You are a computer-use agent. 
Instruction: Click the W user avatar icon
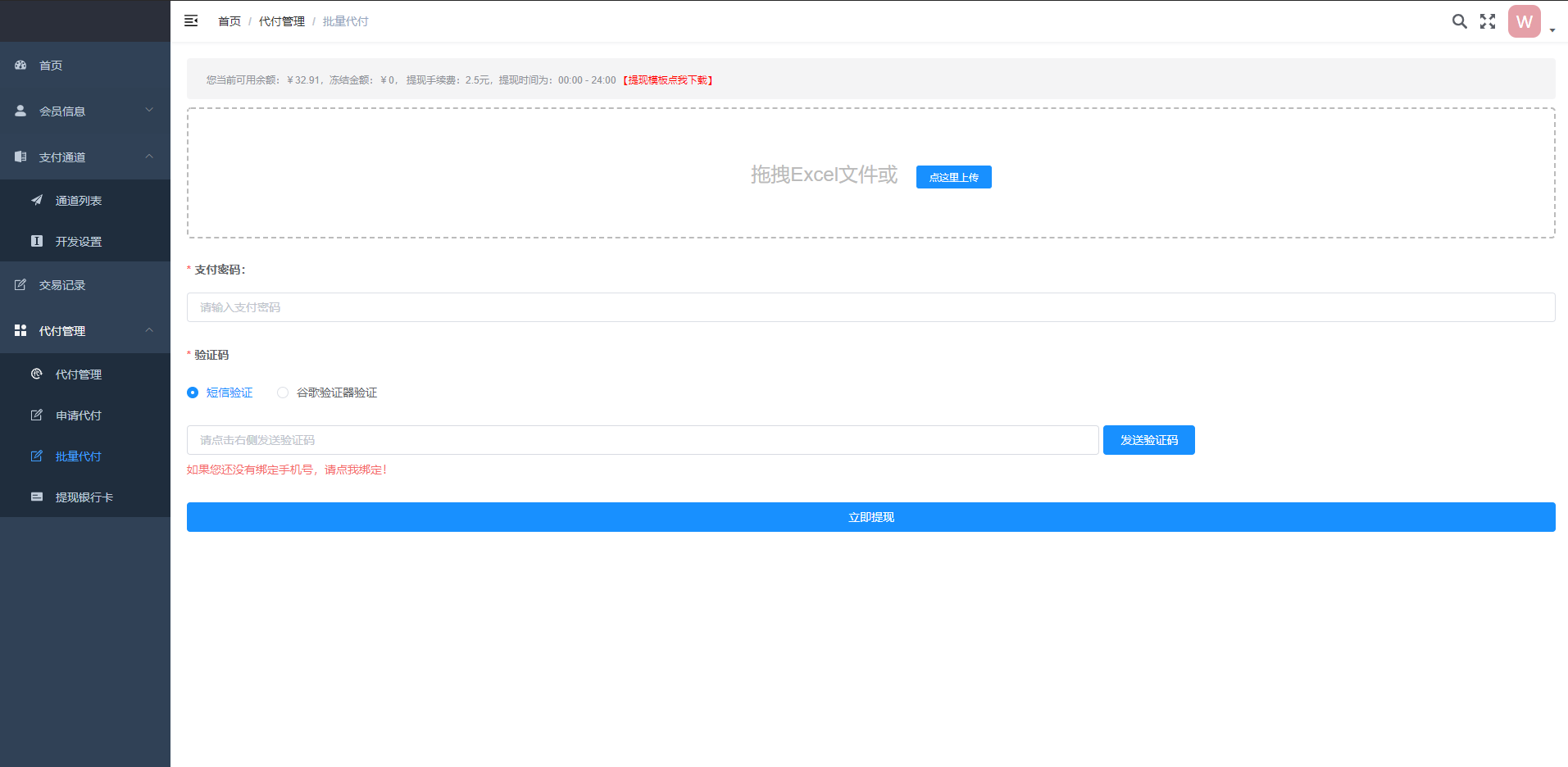coord(1524,20)
